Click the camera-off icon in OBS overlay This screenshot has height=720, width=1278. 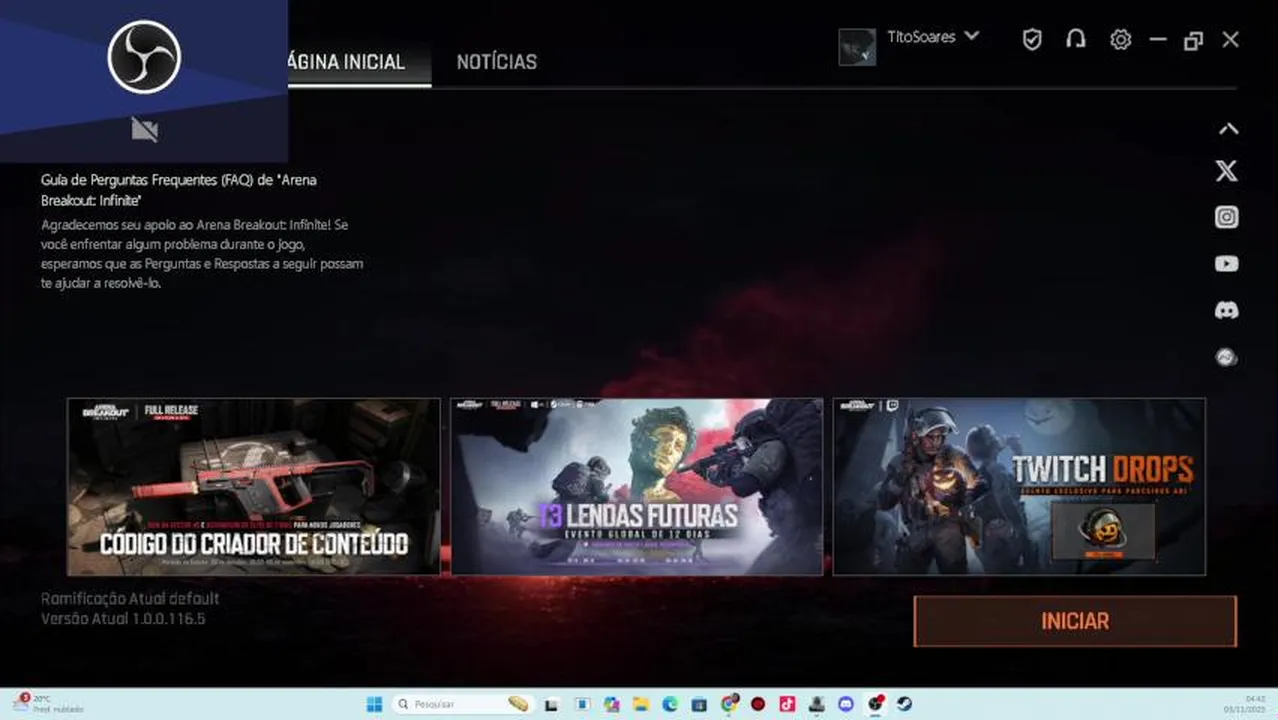coord(144,129)
